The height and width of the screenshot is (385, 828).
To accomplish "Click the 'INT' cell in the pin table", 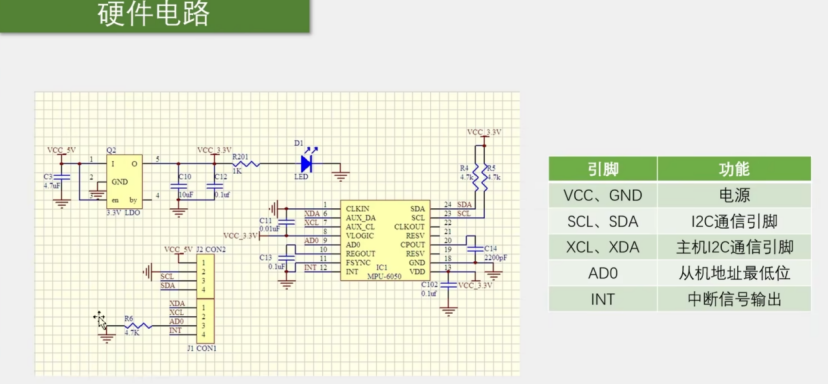I will click(602, 299).
